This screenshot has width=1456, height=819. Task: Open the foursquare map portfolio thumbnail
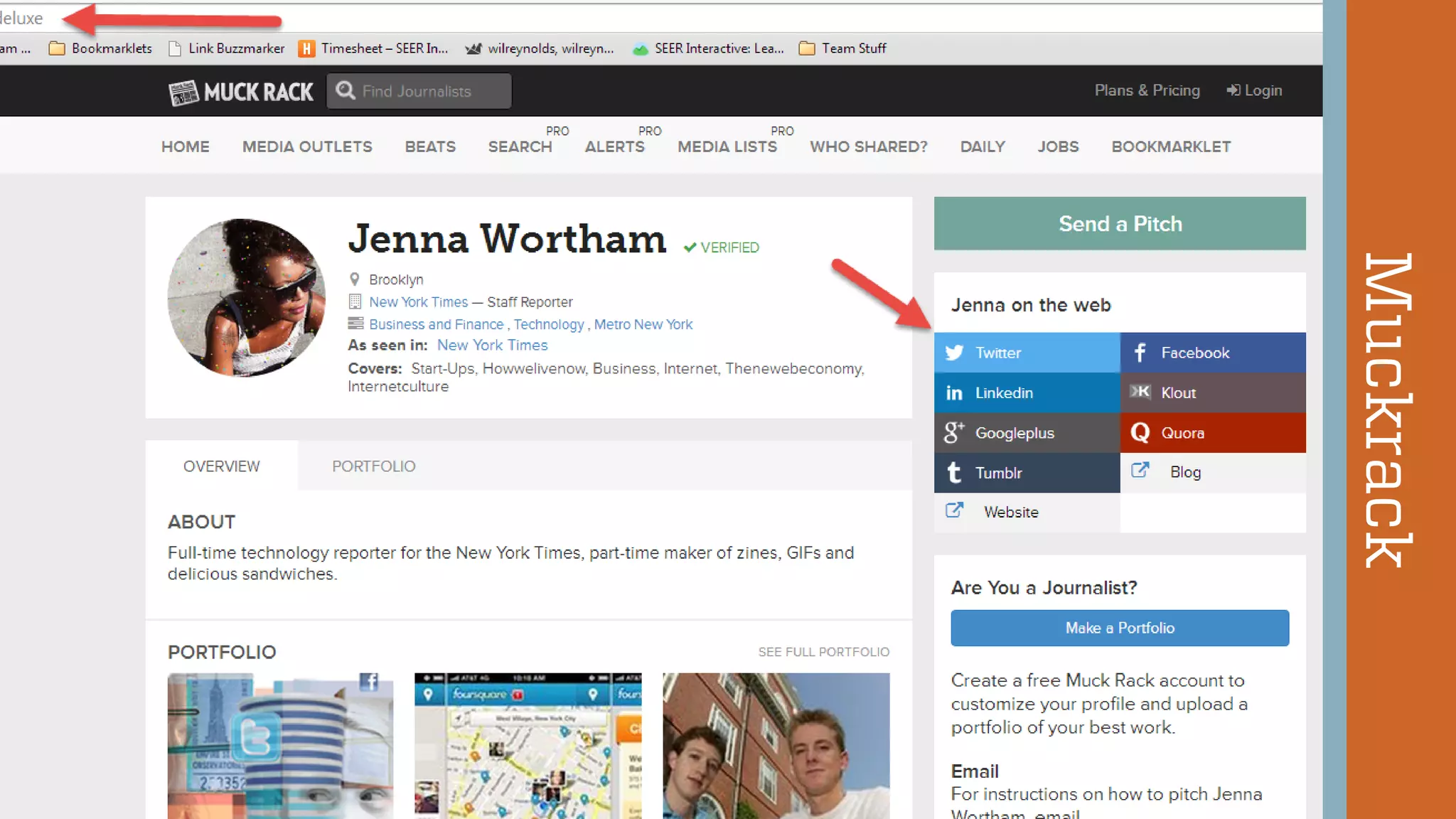click(x=528, y=745)
